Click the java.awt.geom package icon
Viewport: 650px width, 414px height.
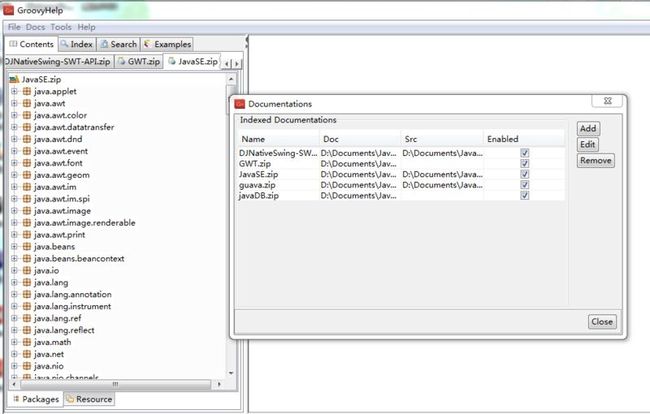coord(27,175)
